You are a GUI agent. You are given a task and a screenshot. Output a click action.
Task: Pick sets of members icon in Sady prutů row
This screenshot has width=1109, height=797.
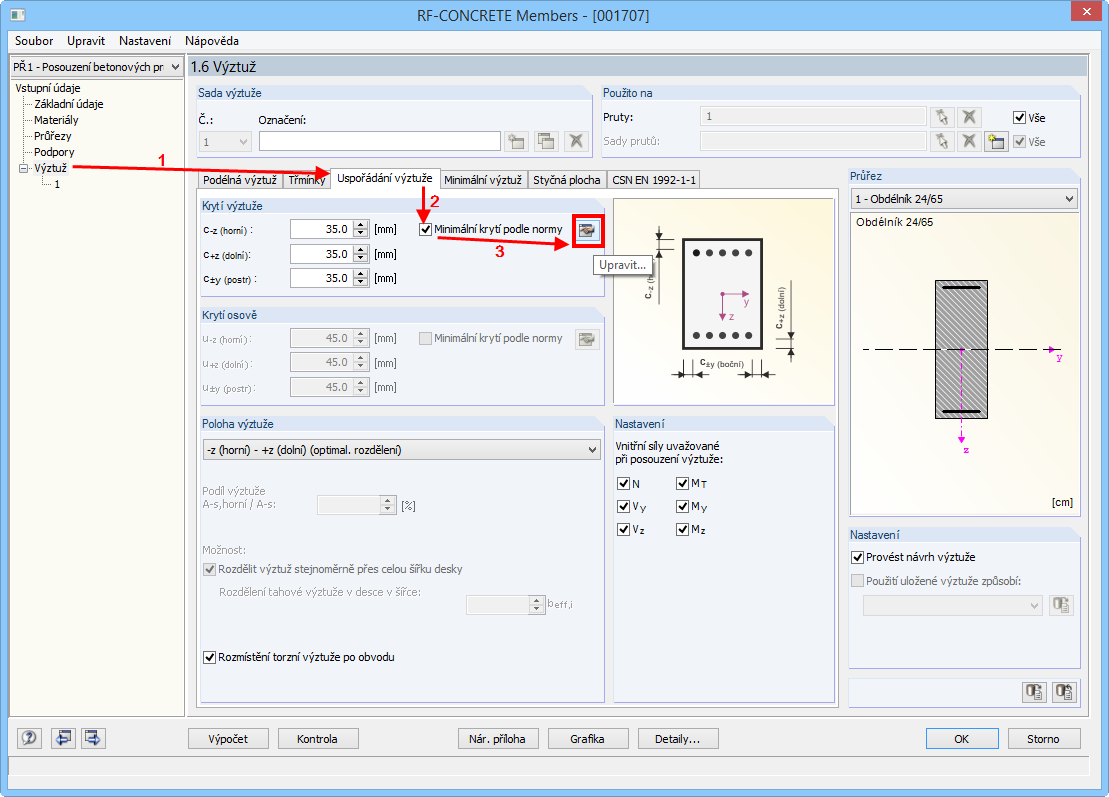tap(941, 141)
